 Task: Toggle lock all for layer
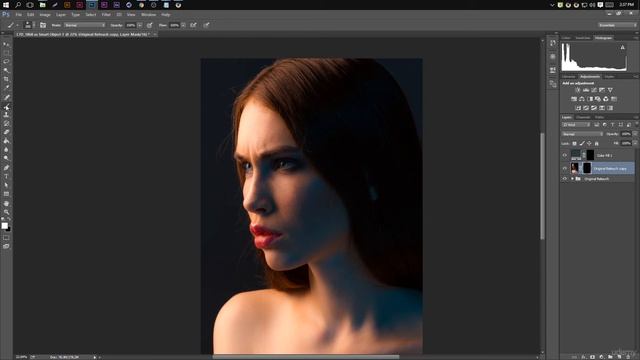click(x=597, y=143)
